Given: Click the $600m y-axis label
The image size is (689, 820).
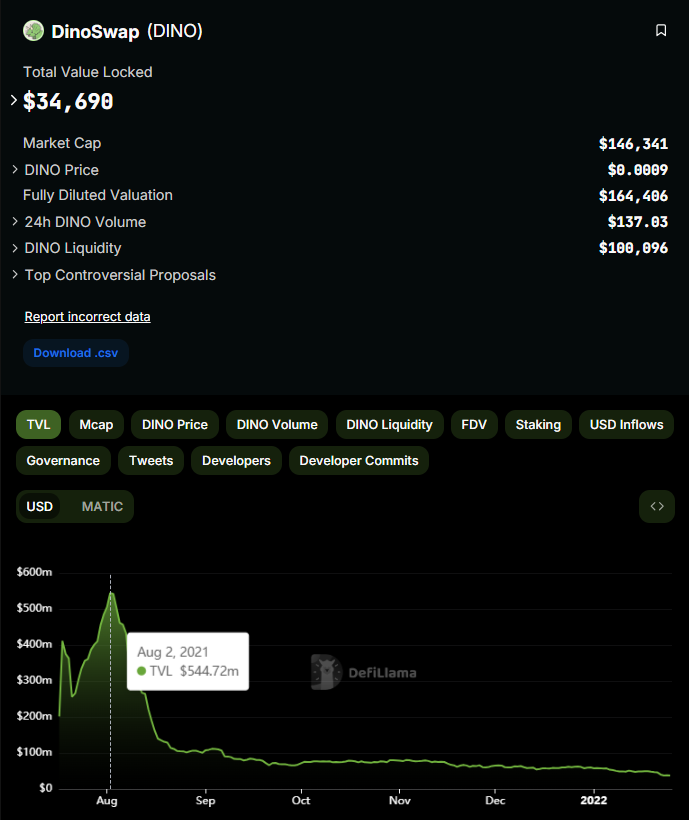Looking at the screenshot, I should [x=35, y=572].
